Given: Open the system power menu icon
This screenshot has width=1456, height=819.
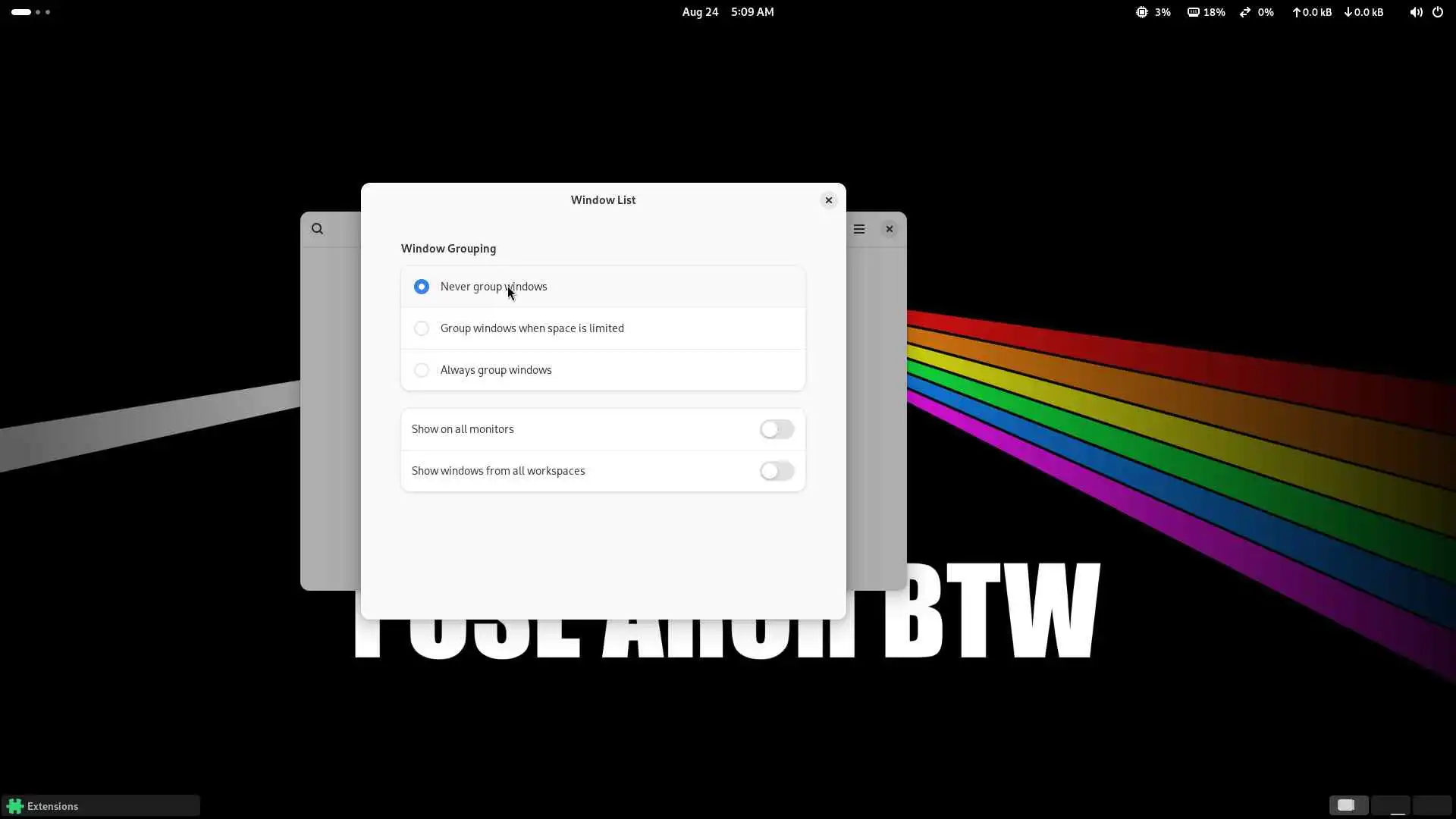Looking at the screenshot, I should tap(1437, 12).
